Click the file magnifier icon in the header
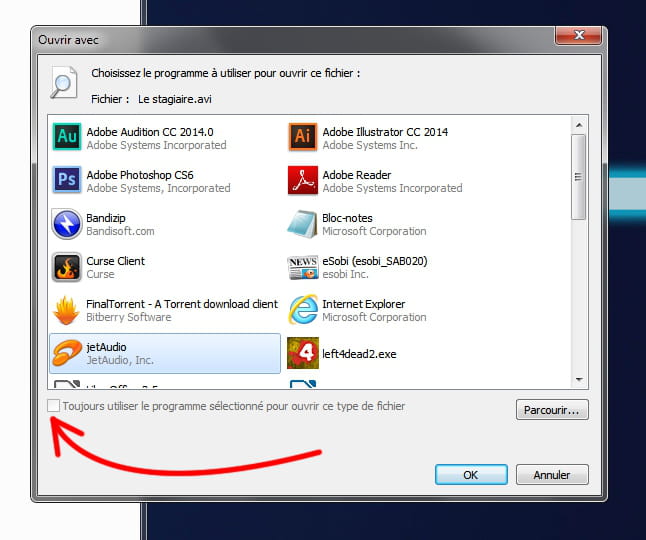 [64, 82]
